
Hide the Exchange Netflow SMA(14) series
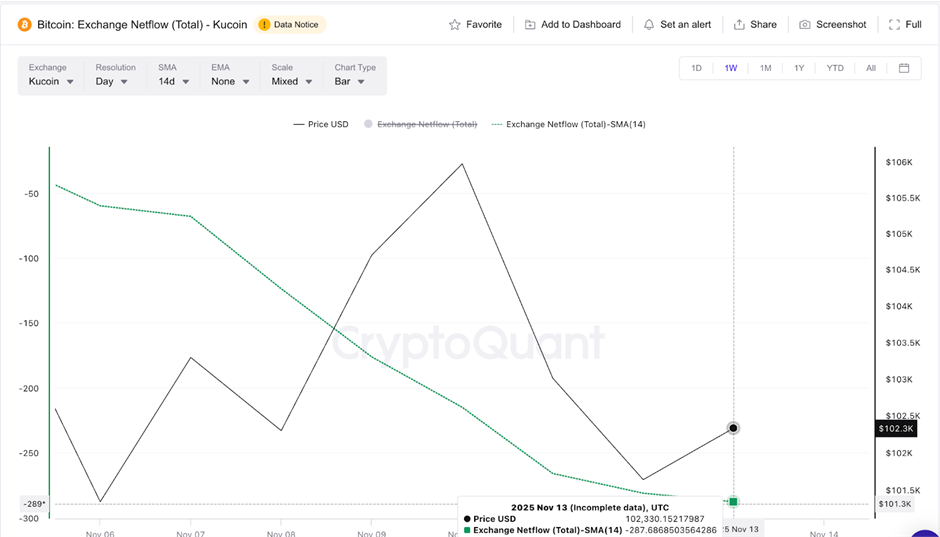tap(567, 124)
